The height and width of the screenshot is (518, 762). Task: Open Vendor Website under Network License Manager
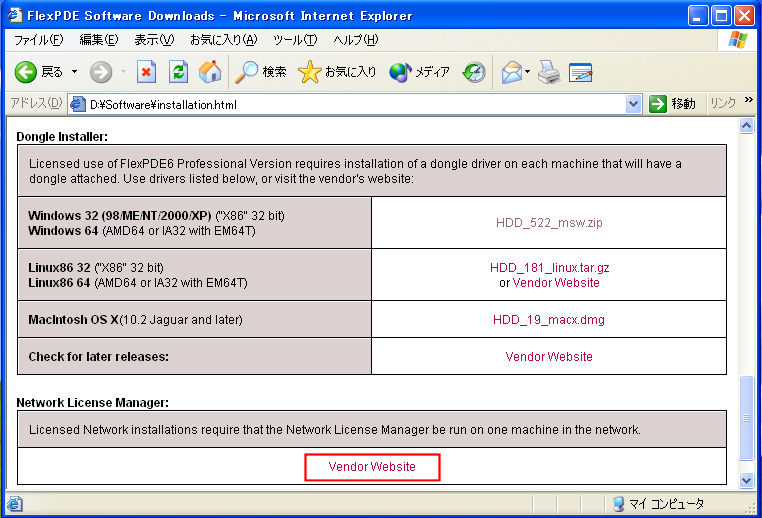(372, 467)
